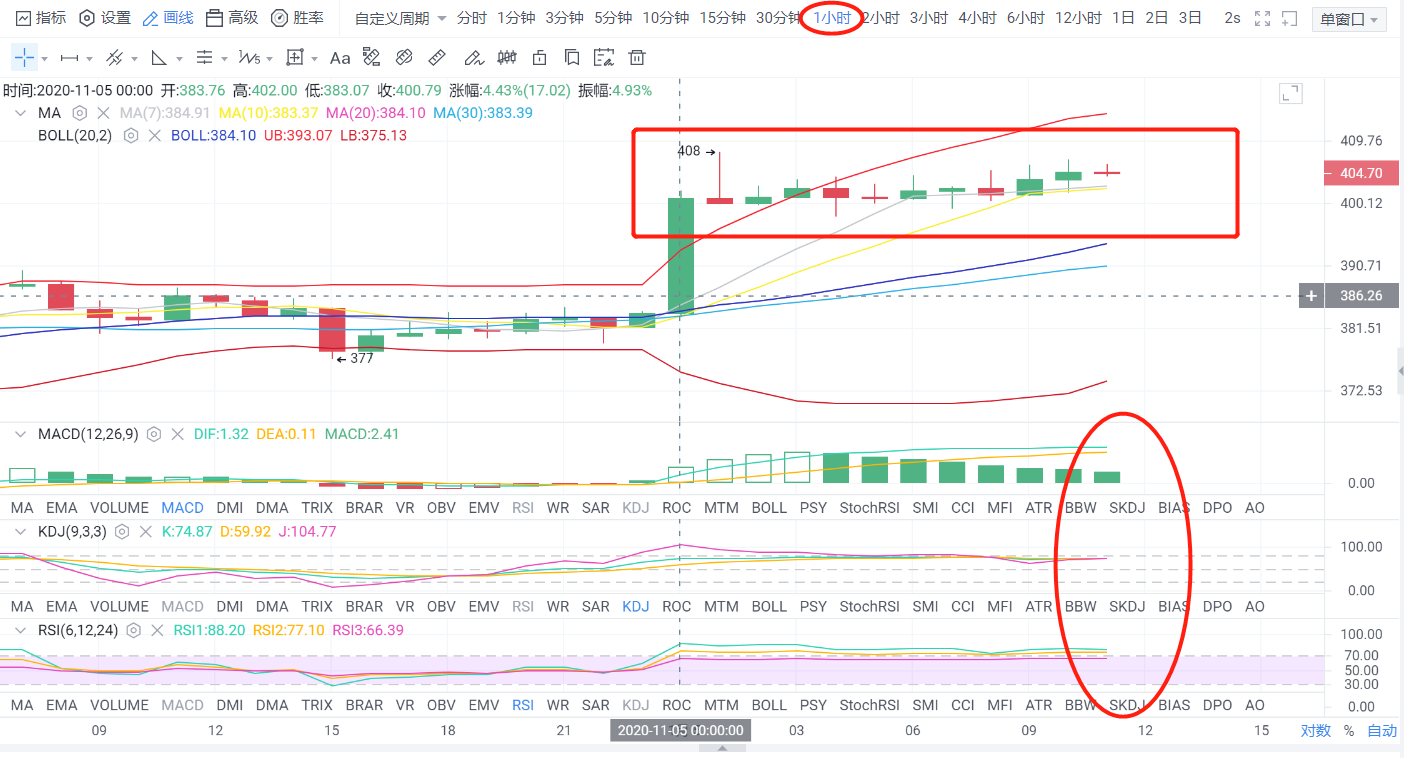Viewport: 1404px width, 758px height.
Task: Select the crosshair cursor tool
Action: (x=24, y=57)
